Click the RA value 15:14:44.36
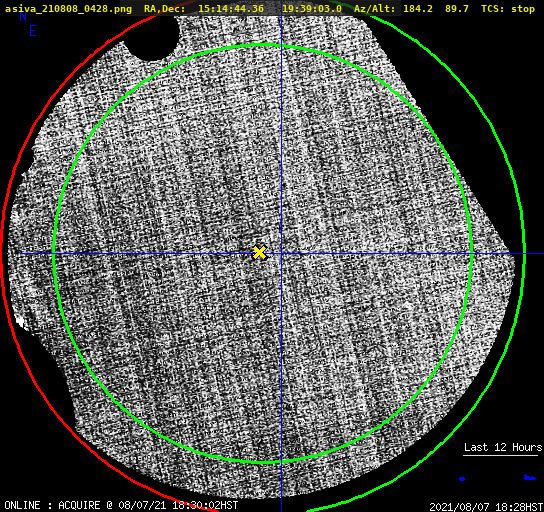Image resolution: width=544 pixels, height=512 pixels. point(231,8)
